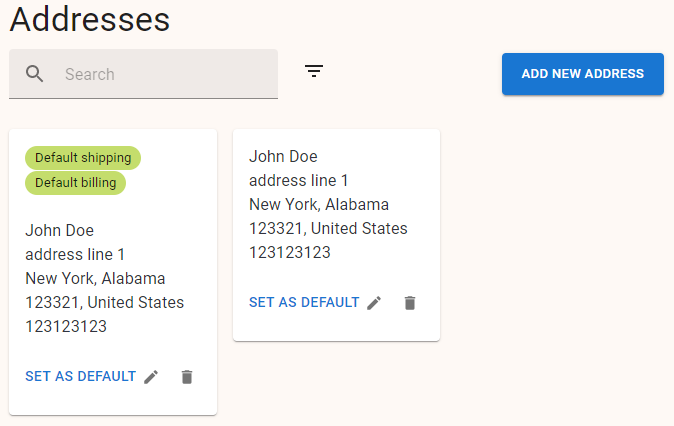Click the magnifying glass search icon
674x426 pixels.
click(35, 74)
